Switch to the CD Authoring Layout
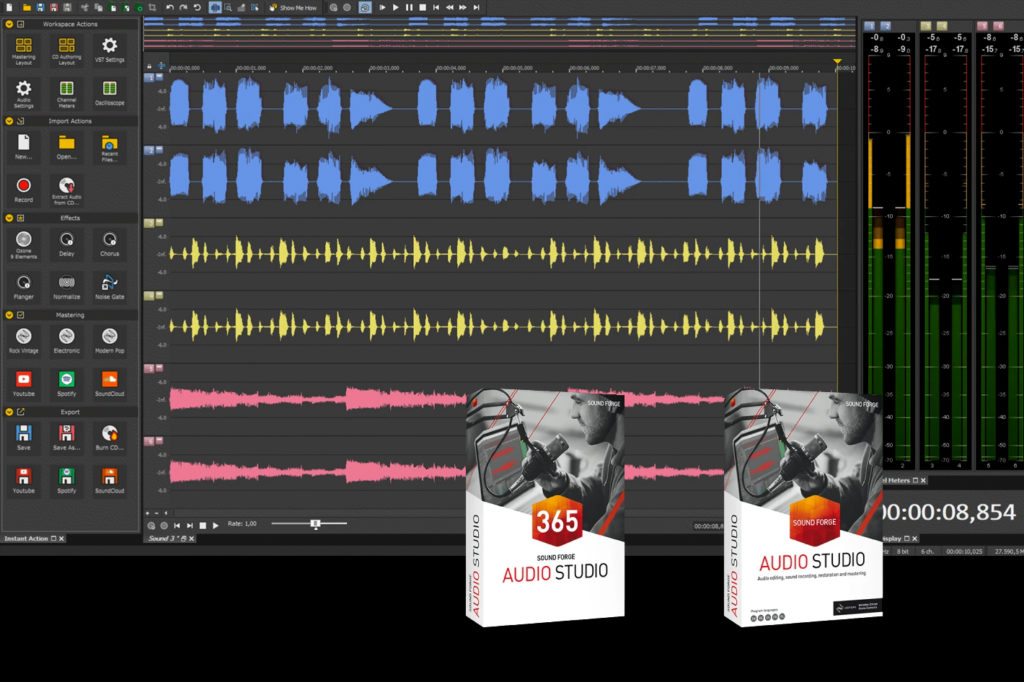Screen dimensions: 1024x682 (67, 50)
